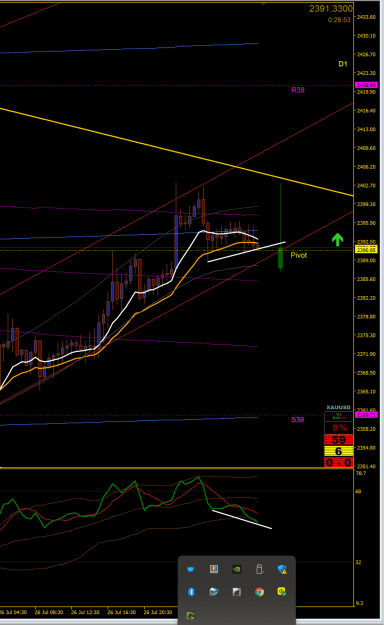The height and width of the screenshot is (625, 384).
Task: Click the dark gray square tray icon
Action: [x=236, y=592]
